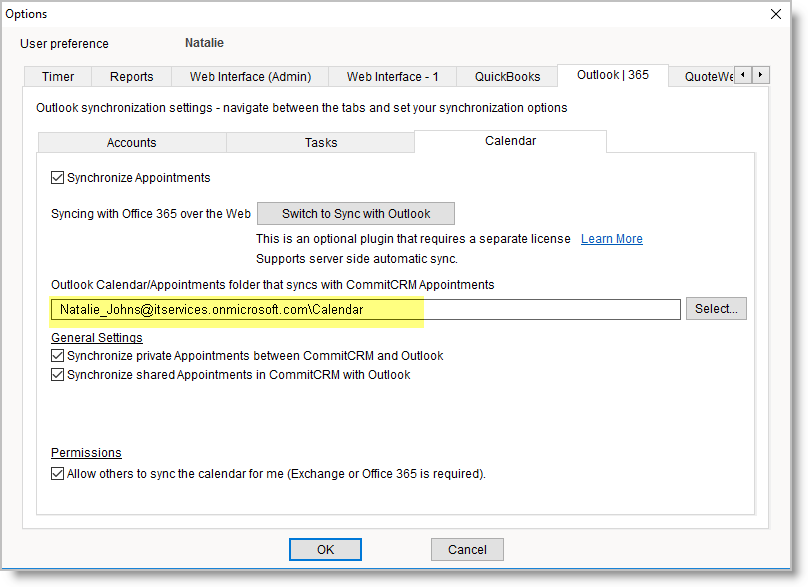Open the QuickBooks tab
Screen dimensions: 808x587
click(x=507, y=77)
